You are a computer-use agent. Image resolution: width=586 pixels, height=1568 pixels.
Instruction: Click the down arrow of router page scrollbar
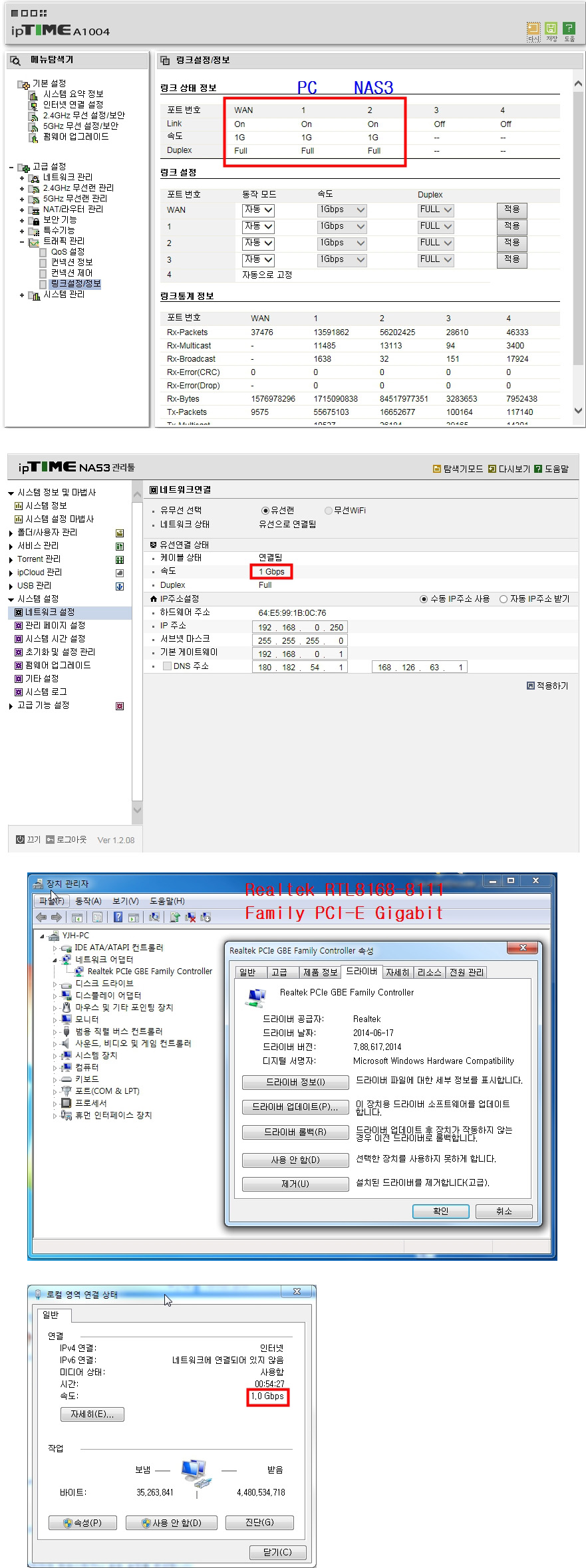pos(578,411)
